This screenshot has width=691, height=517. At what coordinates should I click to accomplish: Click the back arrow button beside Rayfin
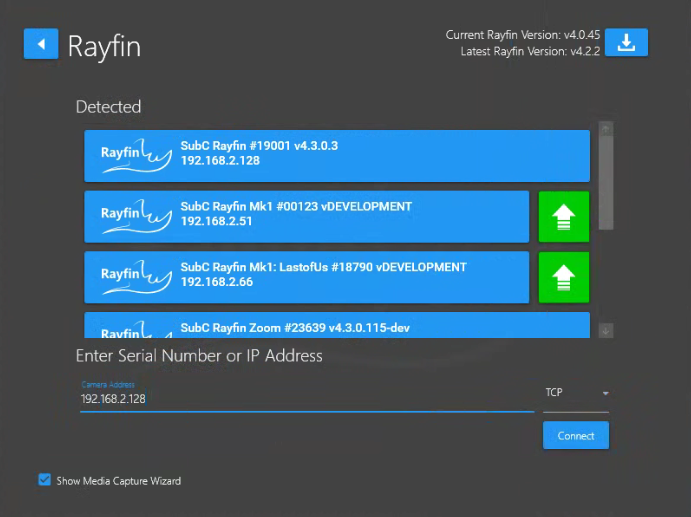(41, 44)
